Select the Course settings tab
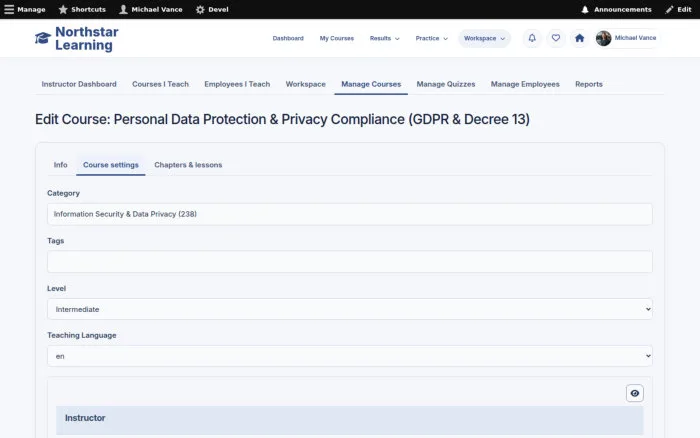Viewport: 700px width, 438px height. click(x=111, y=165)
